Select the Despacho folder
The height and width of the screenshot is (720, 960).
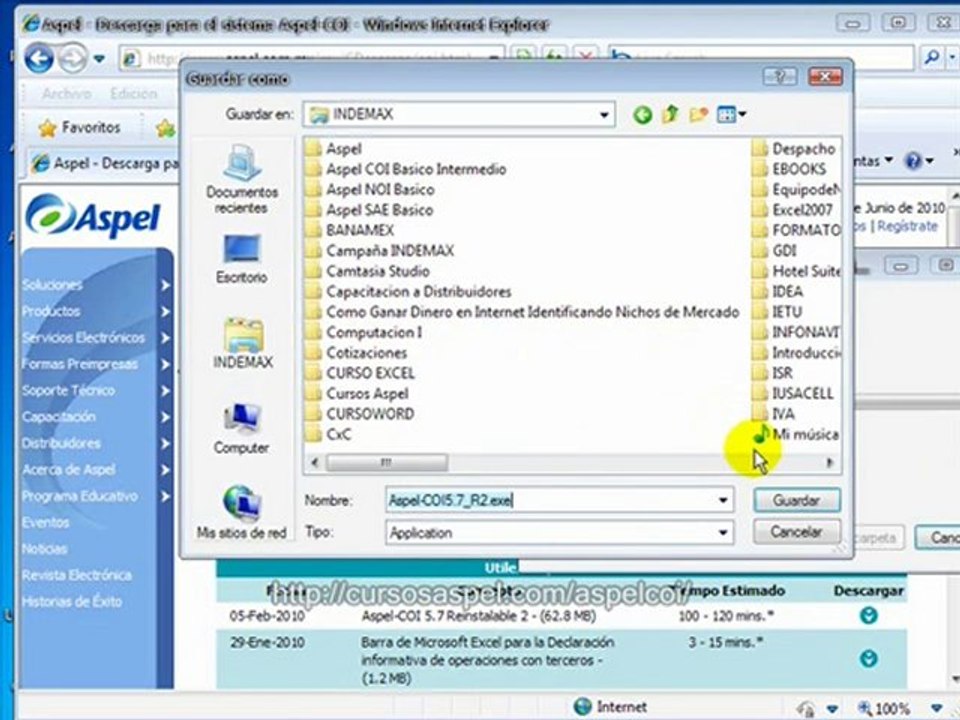794,149
